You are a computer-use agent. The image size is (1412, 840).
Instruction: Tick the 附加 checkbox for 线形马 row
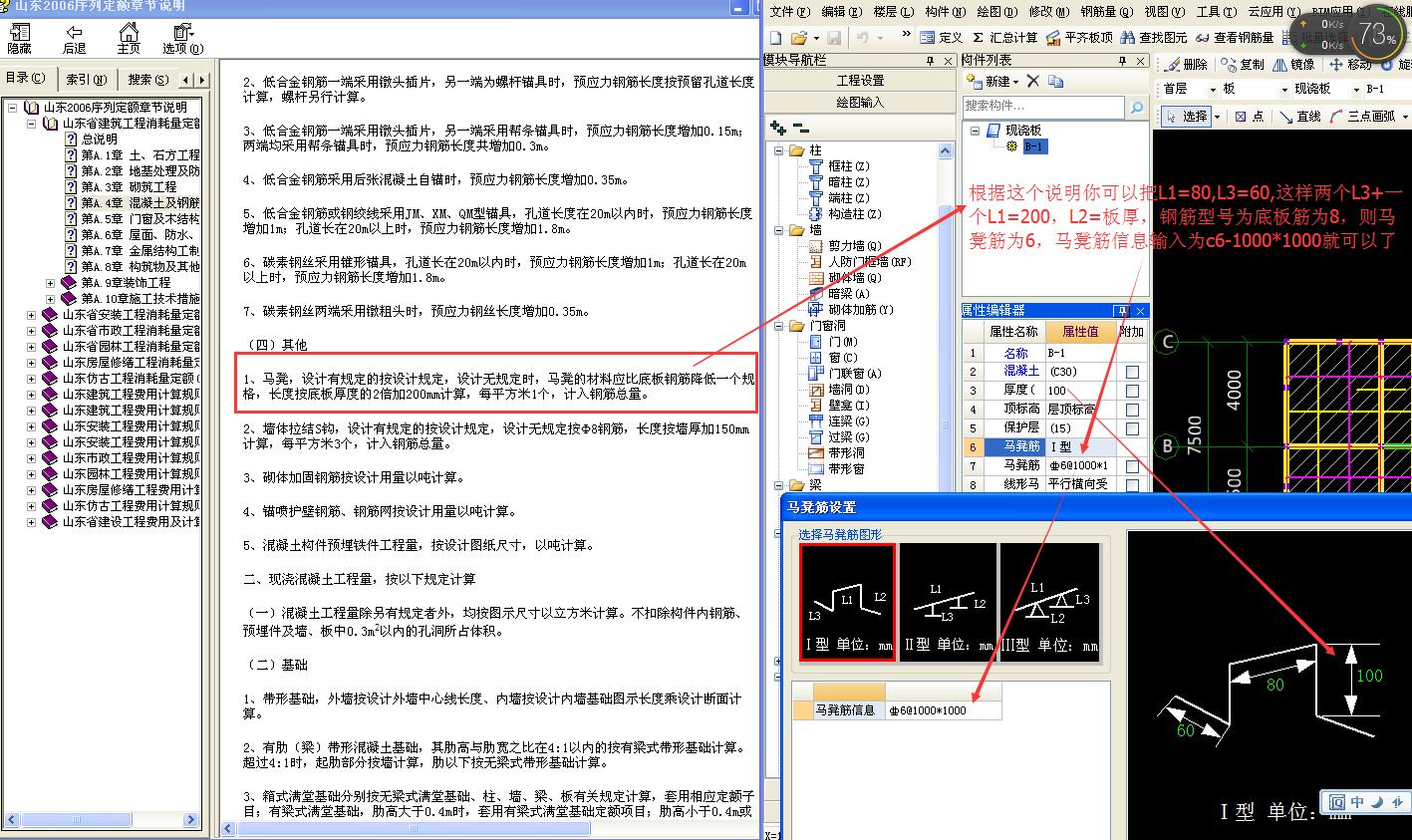tap(1132, 485)
